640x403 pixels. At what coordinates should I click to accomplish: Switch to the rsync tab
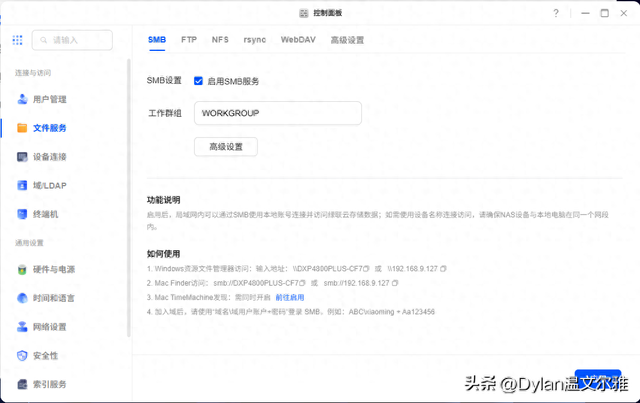255,40
